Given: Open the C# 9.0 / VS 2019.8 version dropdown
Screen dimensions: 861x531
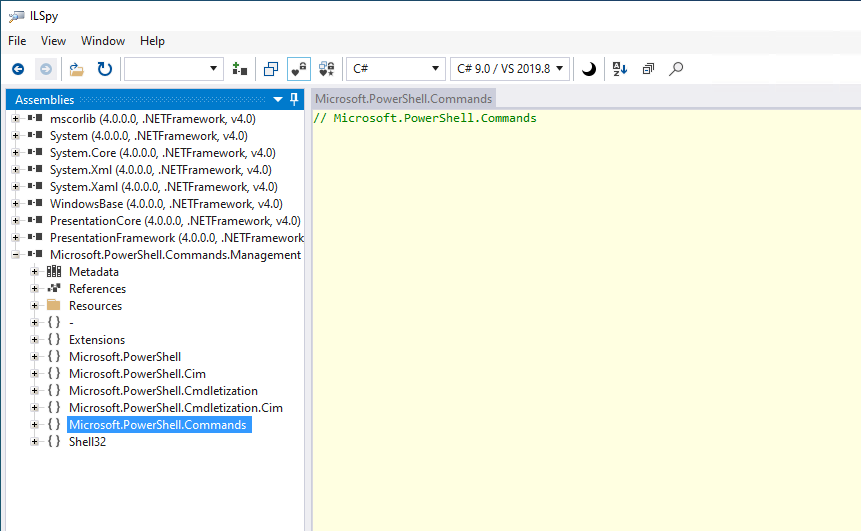Looking at the screenshot, I should (x=510, y=69).
